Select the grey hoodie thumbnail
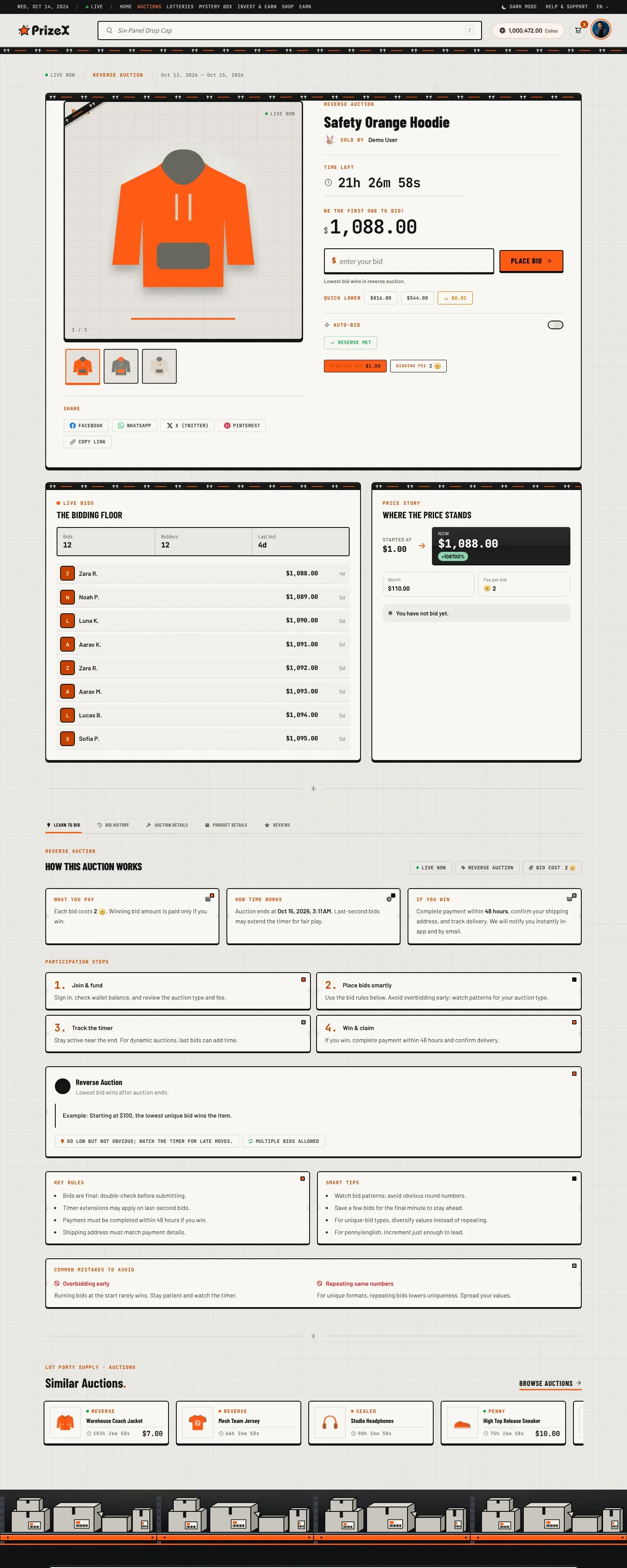The image size is (627, 1568). click(x=121, y=366)
